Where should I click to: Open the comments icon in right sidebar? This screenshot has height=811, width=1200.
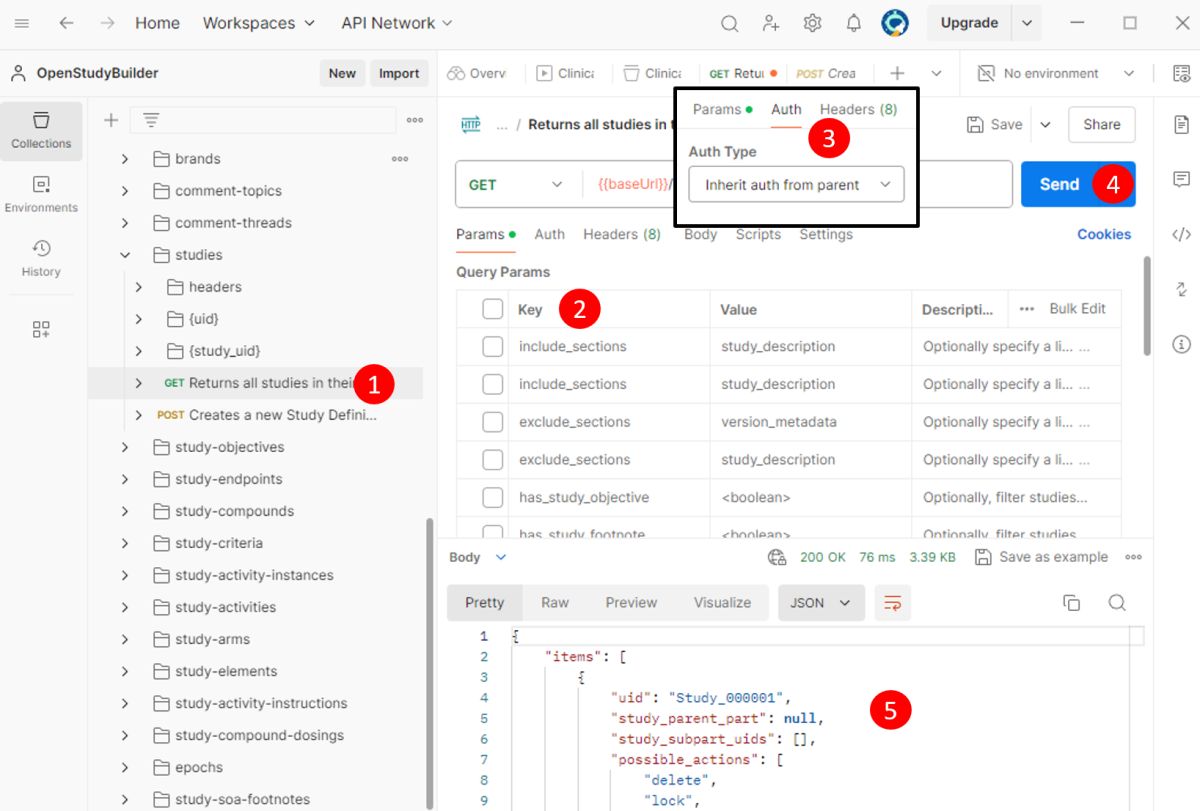[1181, 179]
